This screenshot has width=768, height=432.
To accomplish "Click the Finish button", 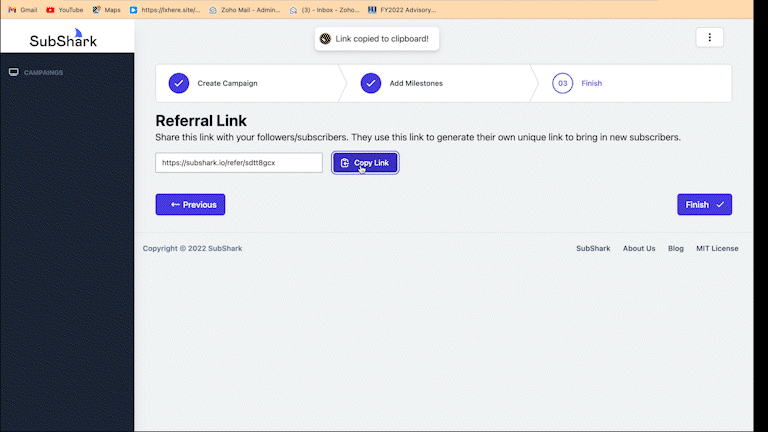I will point(704,204).
